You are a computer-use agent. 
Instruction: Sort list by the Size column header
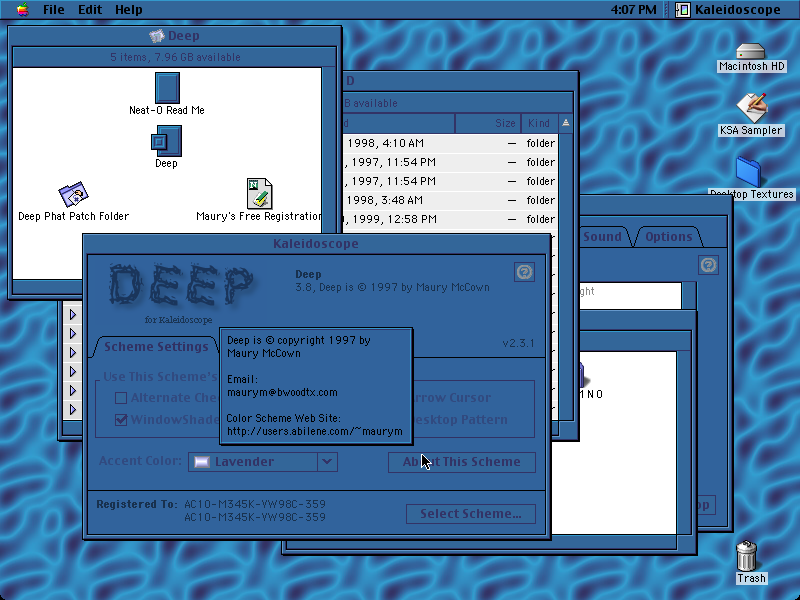click(x=488, y=123)
